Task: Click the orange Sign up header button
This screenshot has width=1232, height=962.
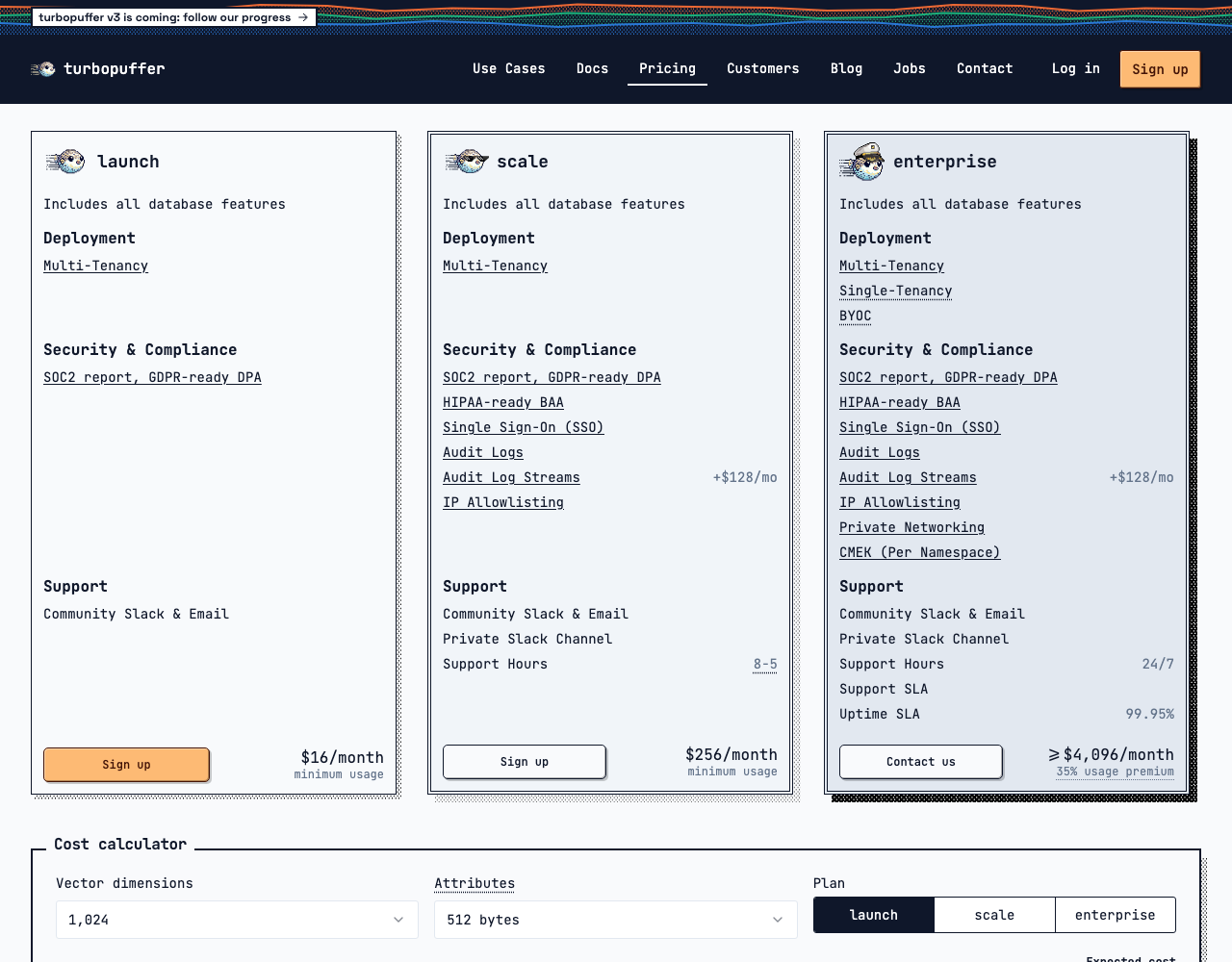Action: [x=1160, y=69]
